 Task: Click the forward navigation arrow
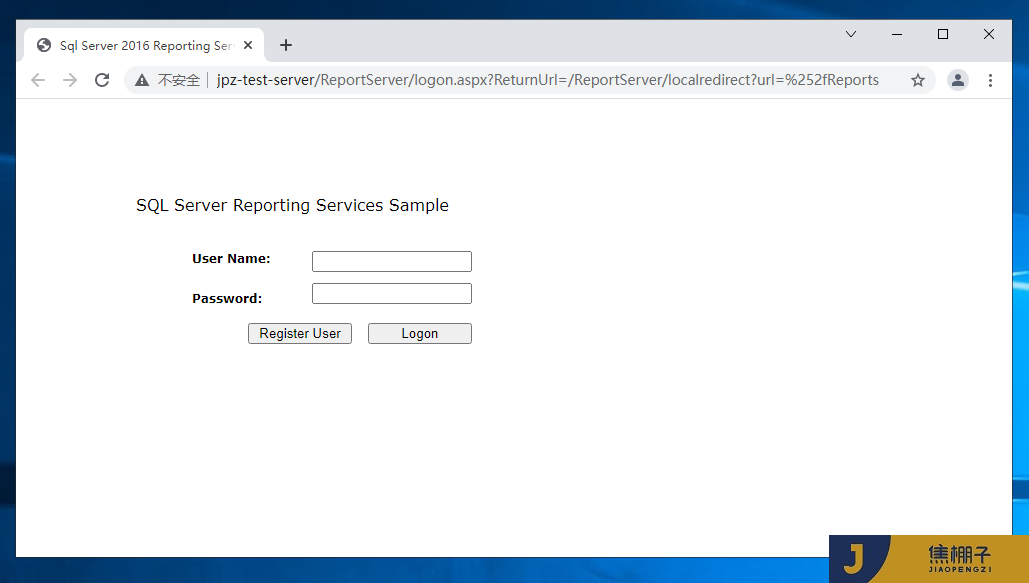69,79
